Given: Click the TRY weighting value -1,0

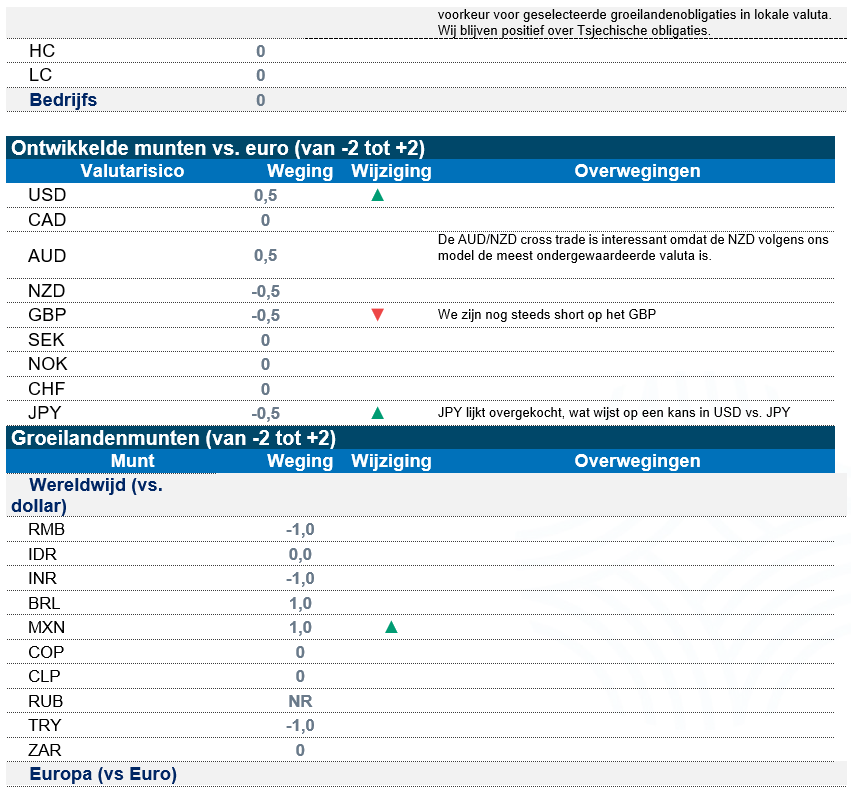Looking at the screenshot, I should coord(300,725).
